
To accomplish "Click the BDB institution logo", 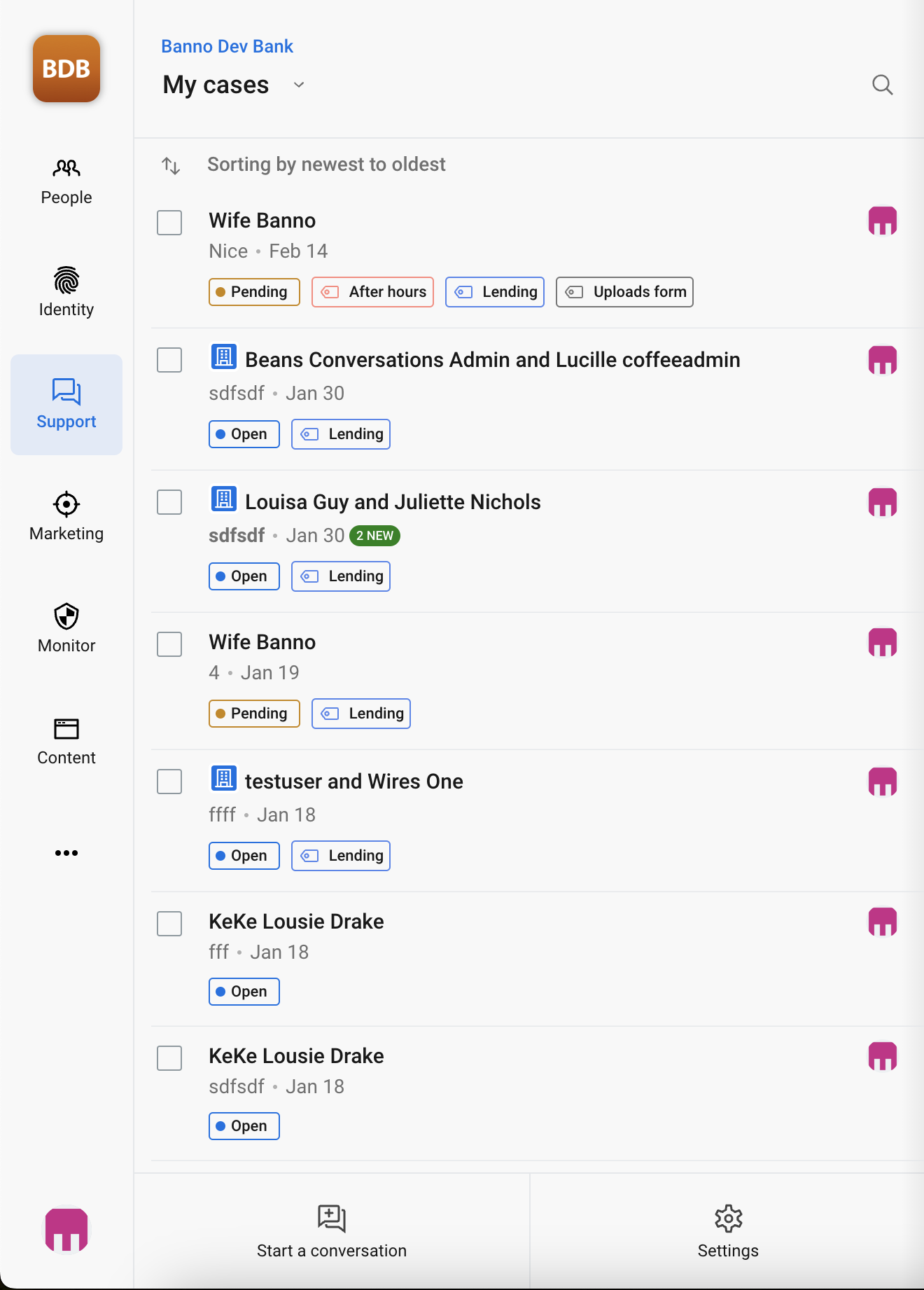I will [66, 69].
